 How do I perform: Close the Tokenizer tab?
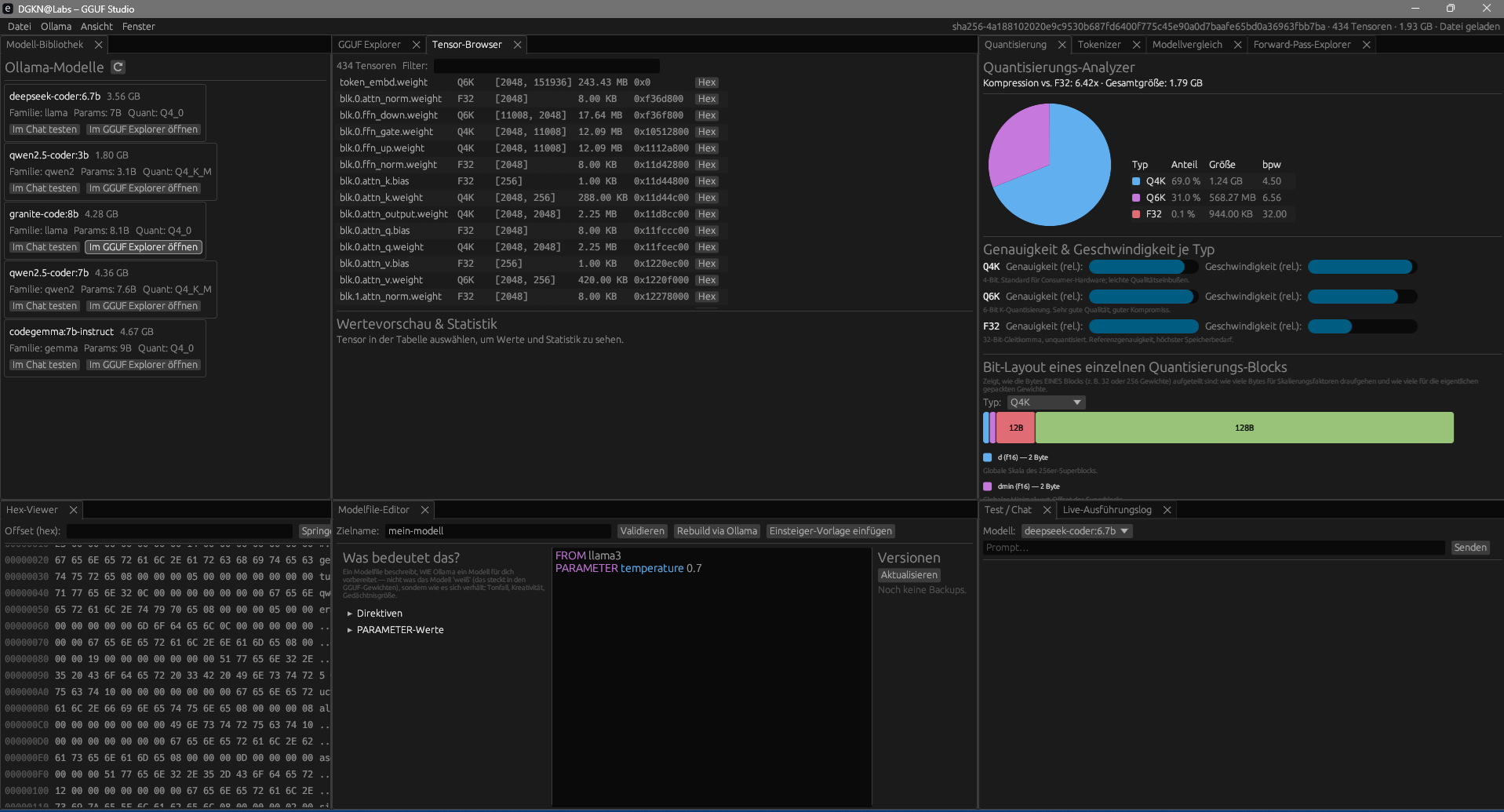[x=1136, y=45]
